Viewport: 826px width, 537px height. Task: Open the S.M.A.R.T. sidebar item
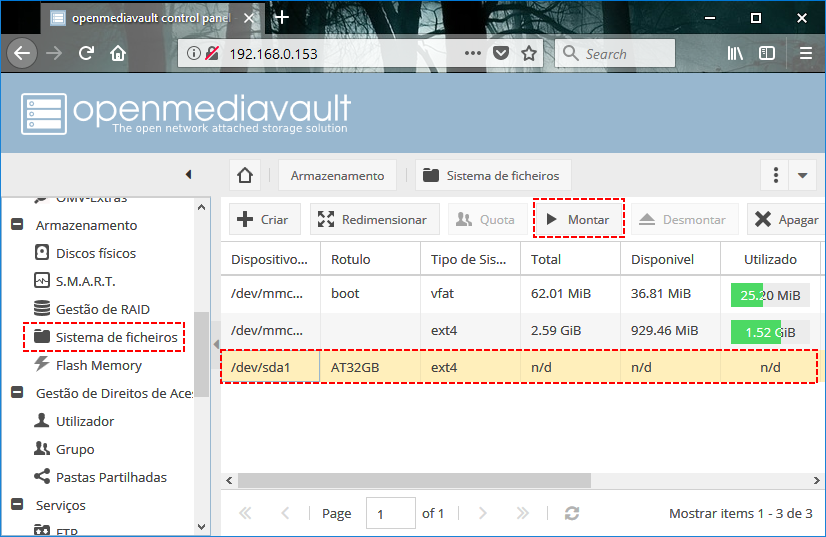85,281
